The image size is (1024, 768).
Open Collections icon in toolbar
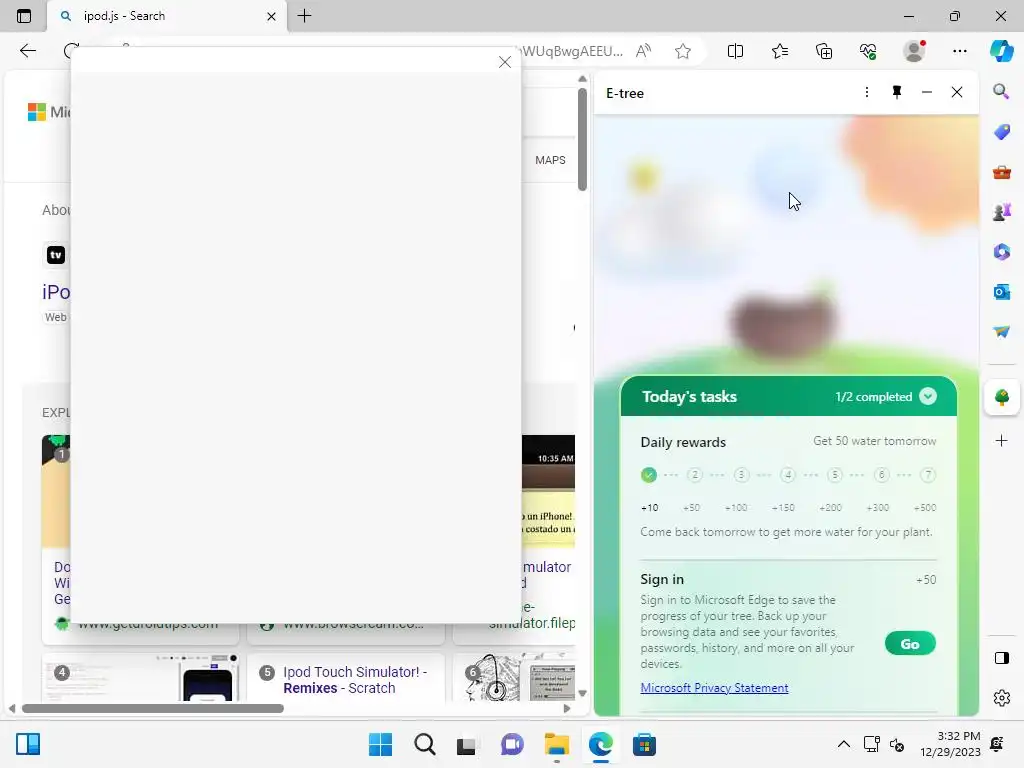coord(824,51)
